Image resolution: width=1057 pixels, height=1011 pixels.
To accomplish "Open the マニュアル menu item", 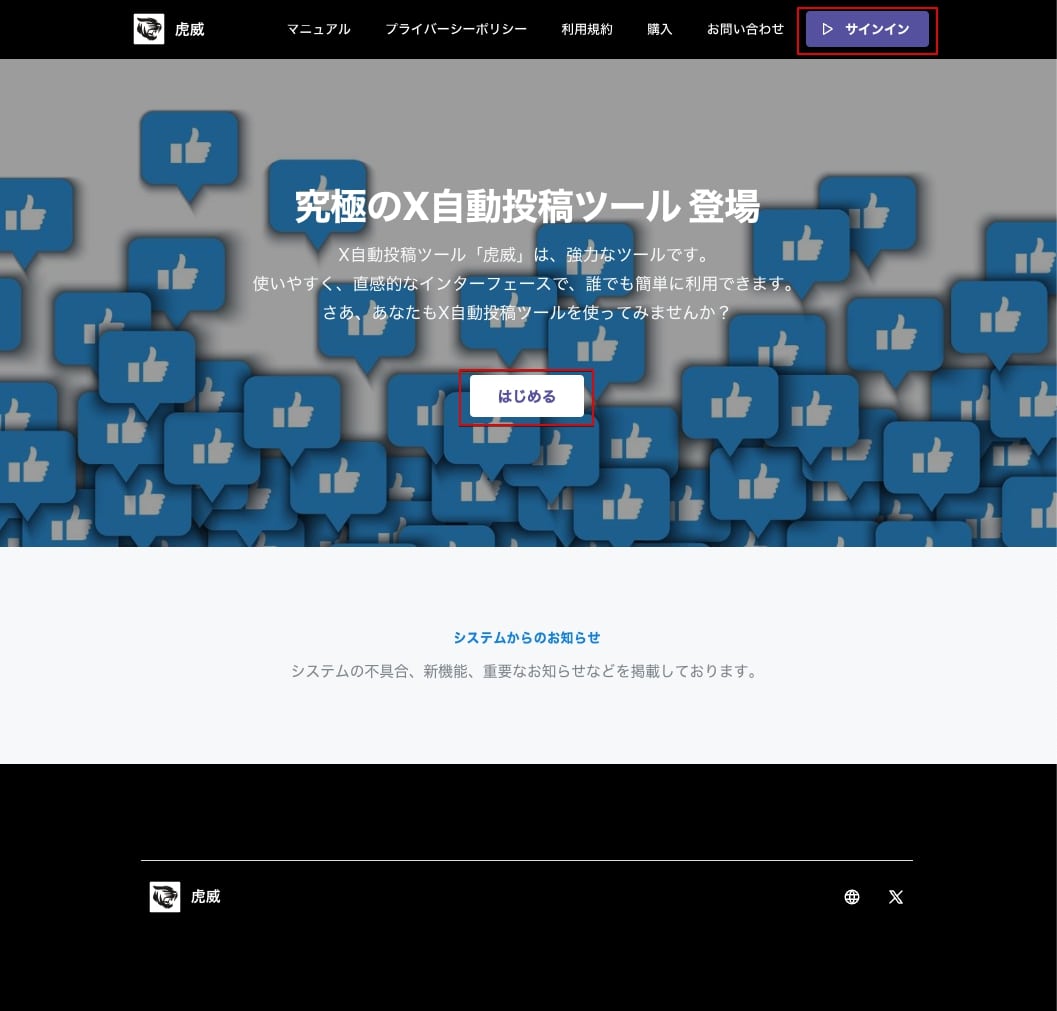I will click(x=319, y=29).
